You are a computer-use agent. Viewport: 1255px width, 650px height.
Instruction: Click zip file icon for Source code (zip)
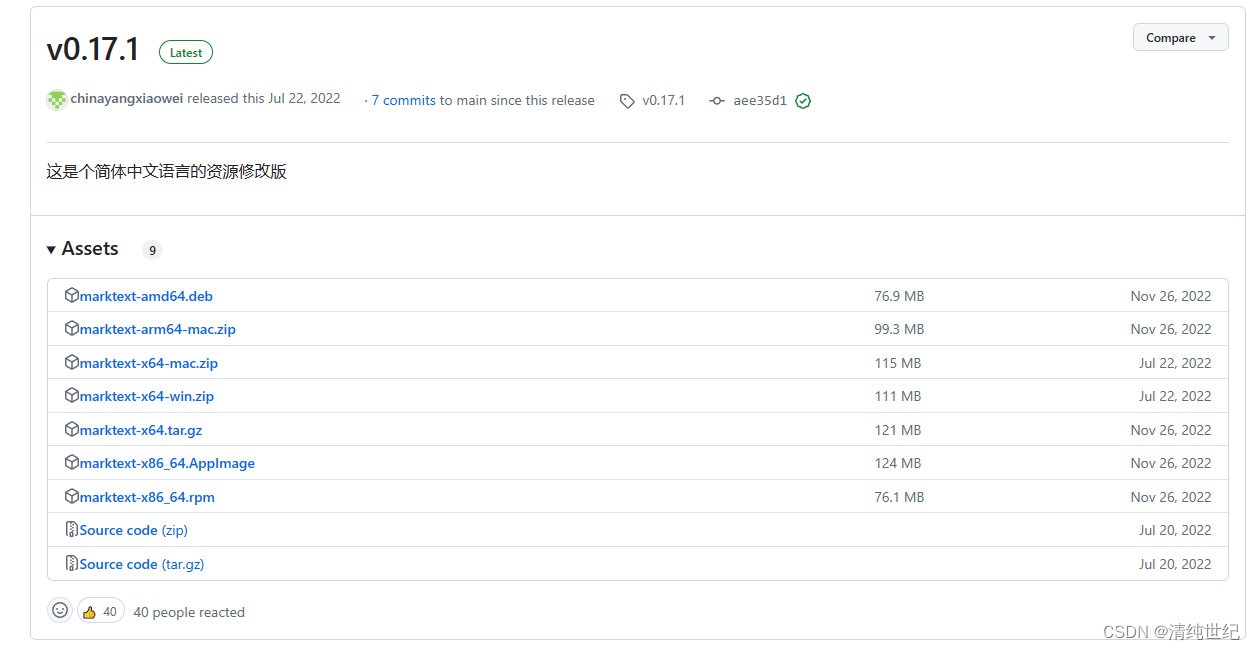72,529
